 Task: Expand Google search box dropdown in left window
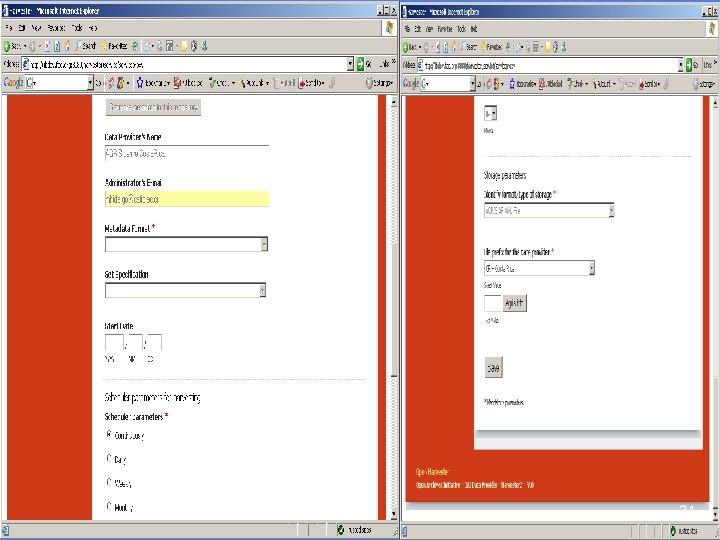(x=90, y=83)
